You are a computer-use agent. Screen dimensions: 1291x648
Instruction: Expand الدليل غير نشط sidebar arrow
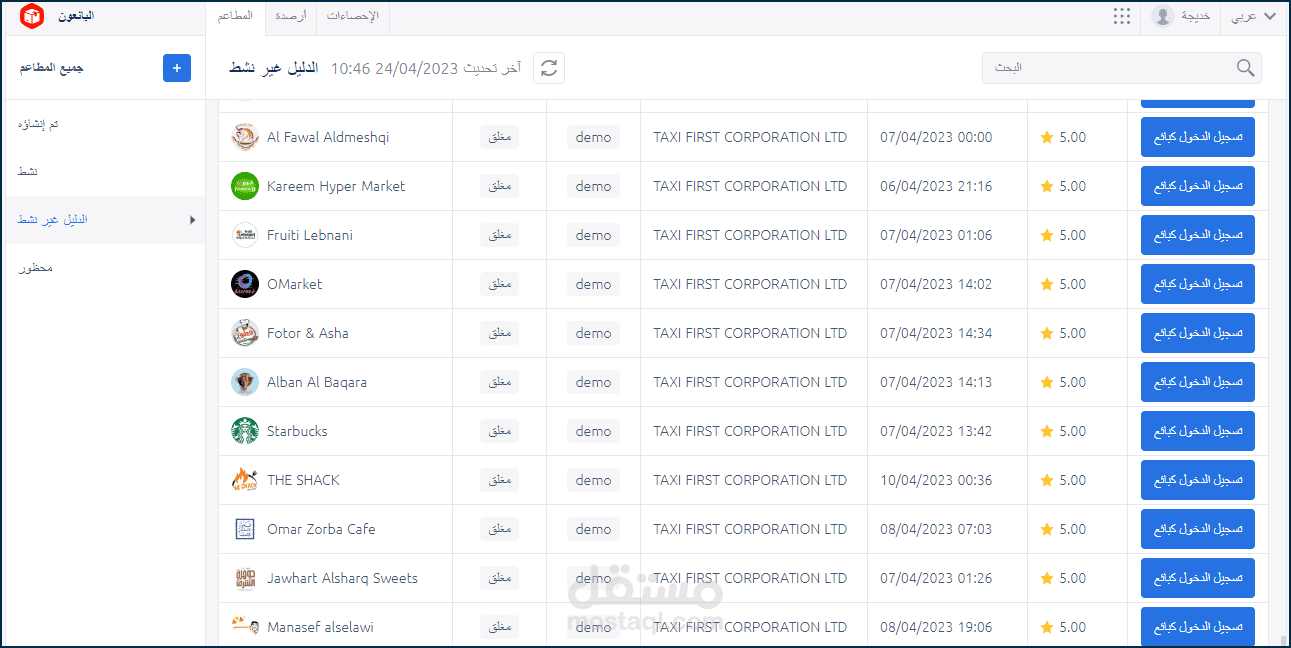coord(192,220)
